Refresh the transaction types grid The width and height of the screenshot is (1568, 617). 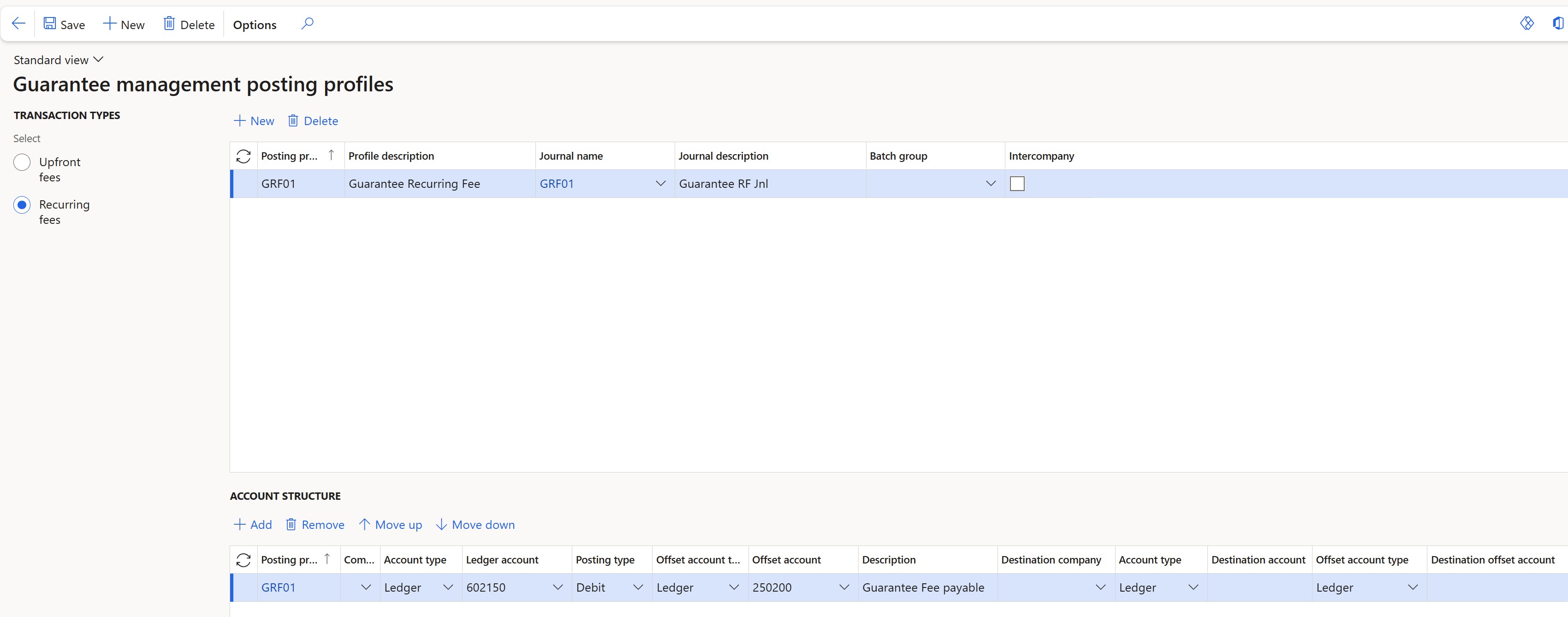click(x=244, y=156)
